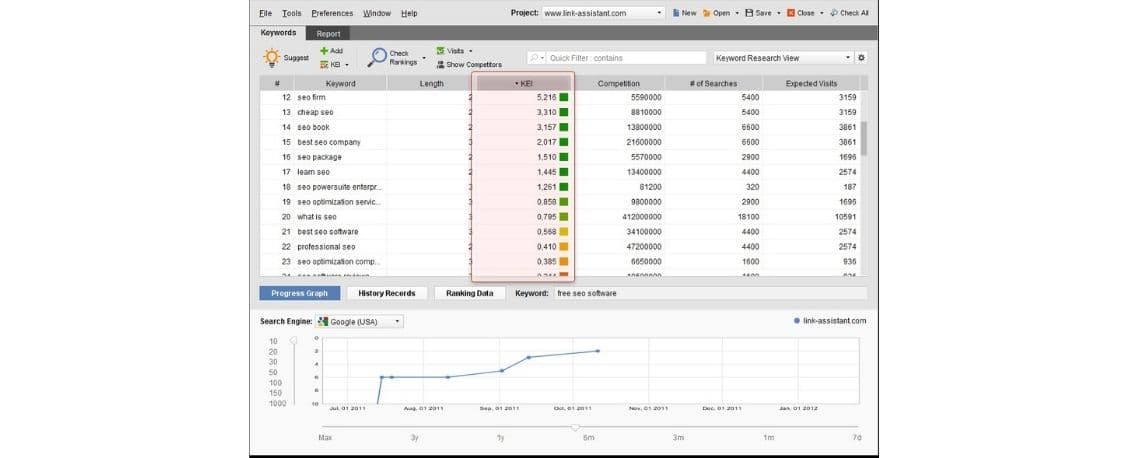Open the arrow next to Open
This screenshot has height=458, width=1128.
737,13
